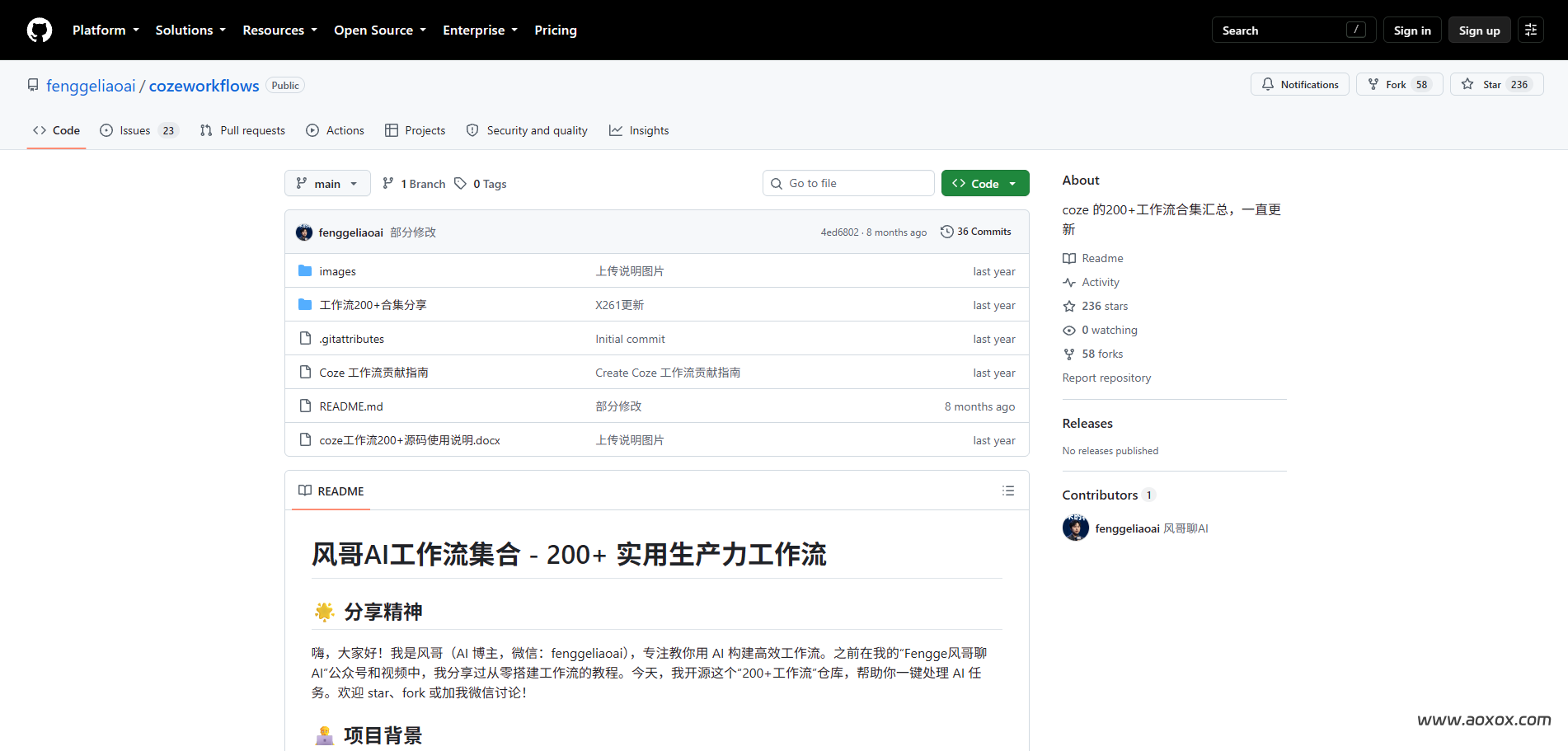Viewport: 1568px width, 751px height.
Task: Click the Search field in the header
Action: [x=1293, y=30]
